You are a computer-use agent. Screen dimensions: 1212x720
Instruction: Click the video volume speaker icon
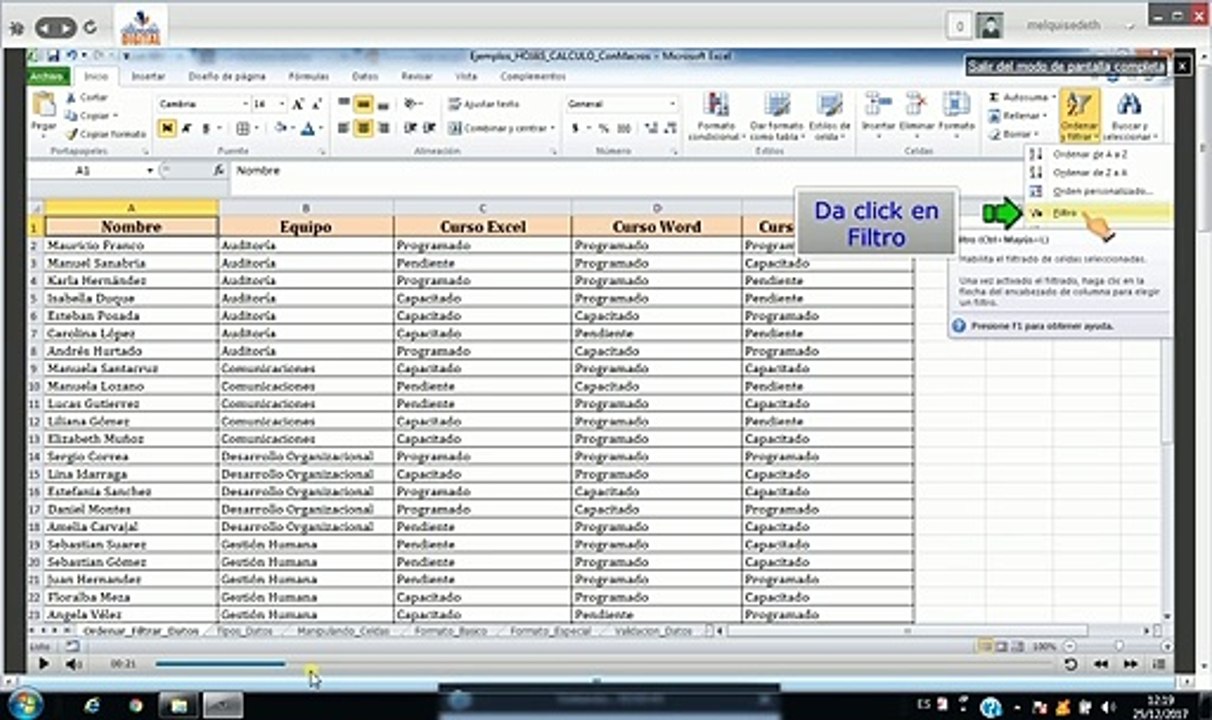[73, 663]
